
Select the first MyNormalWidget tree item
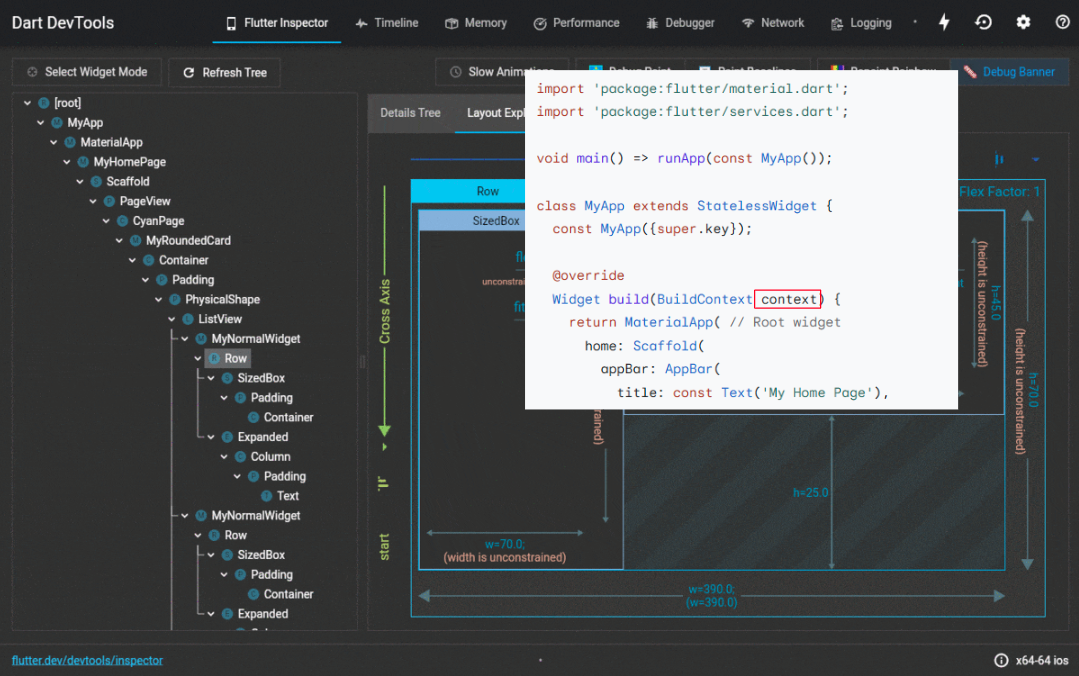click(255, 339)
